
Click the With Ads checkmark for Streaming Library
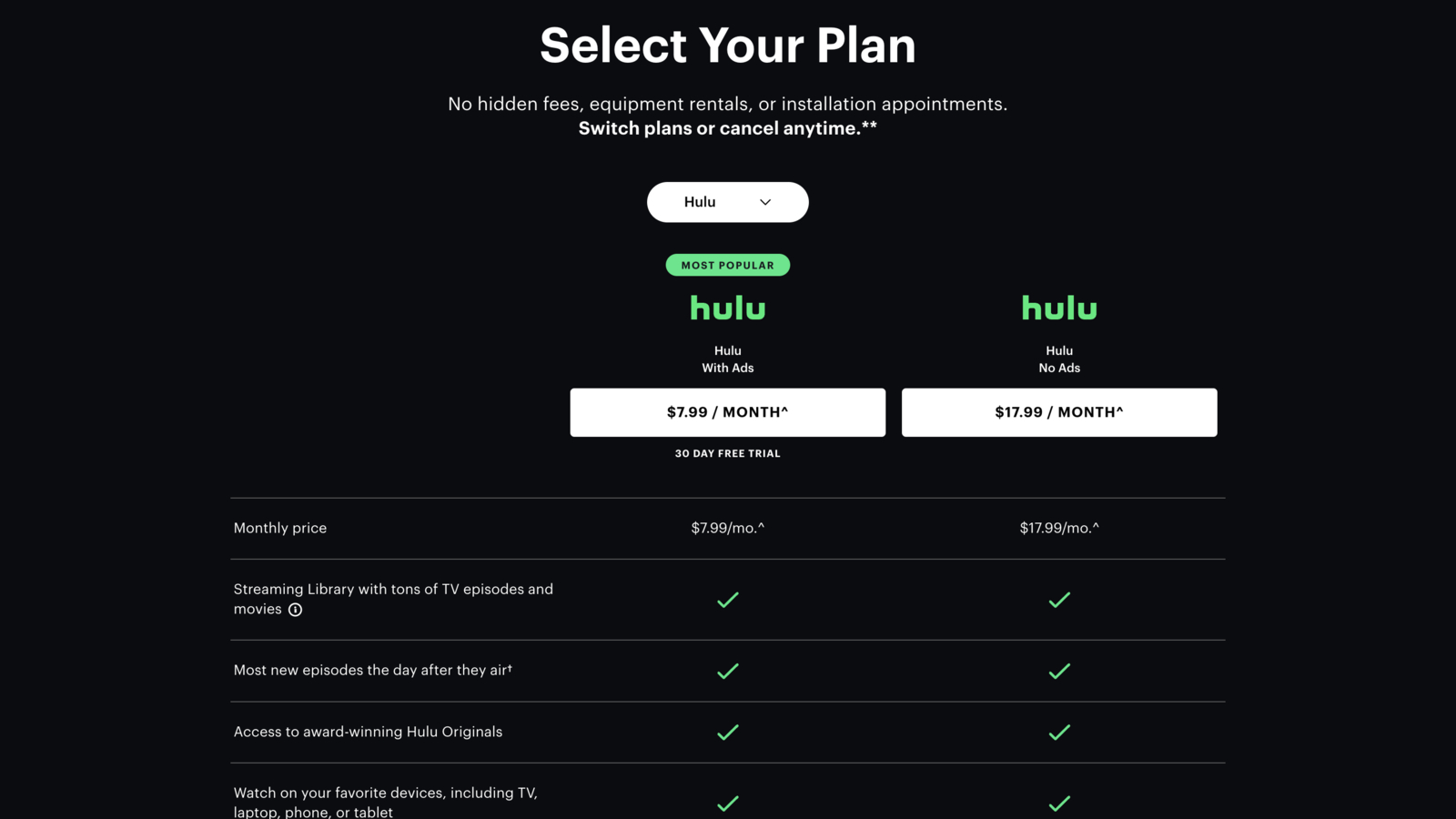tap(727, 599)
